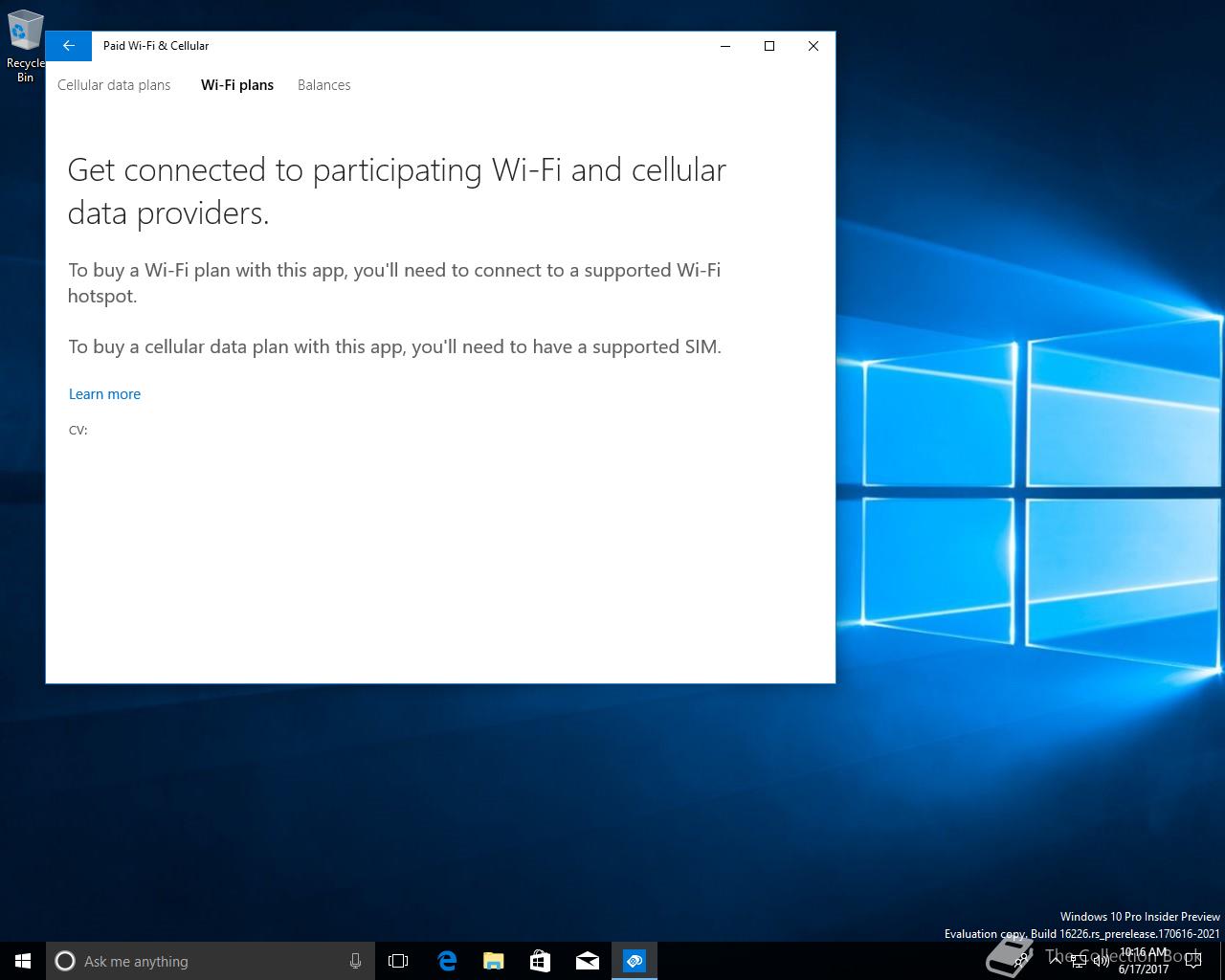Open File Explorer from the taskbar

click(494, 961)
